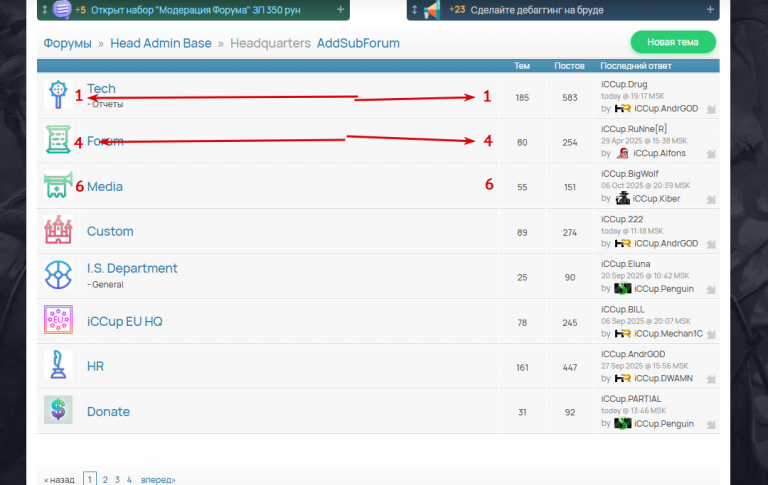Click the Headquarters breadcrumb text

270,43
